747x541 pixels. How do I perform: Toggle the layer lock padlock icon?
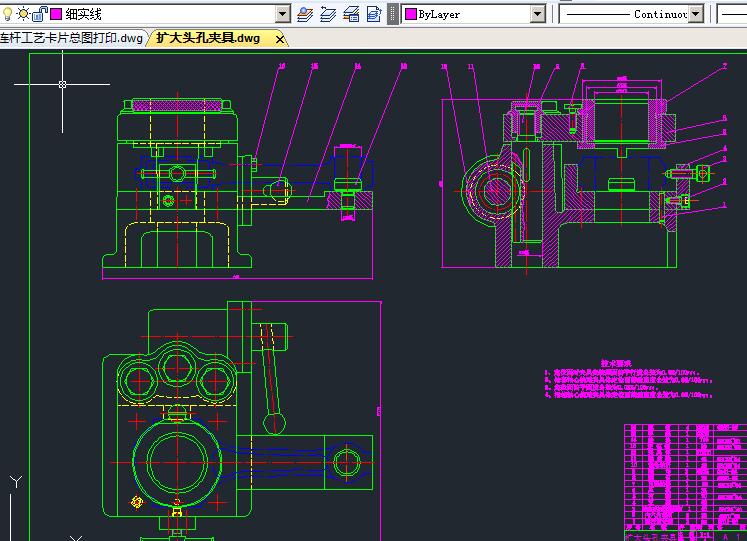(38, 14)
